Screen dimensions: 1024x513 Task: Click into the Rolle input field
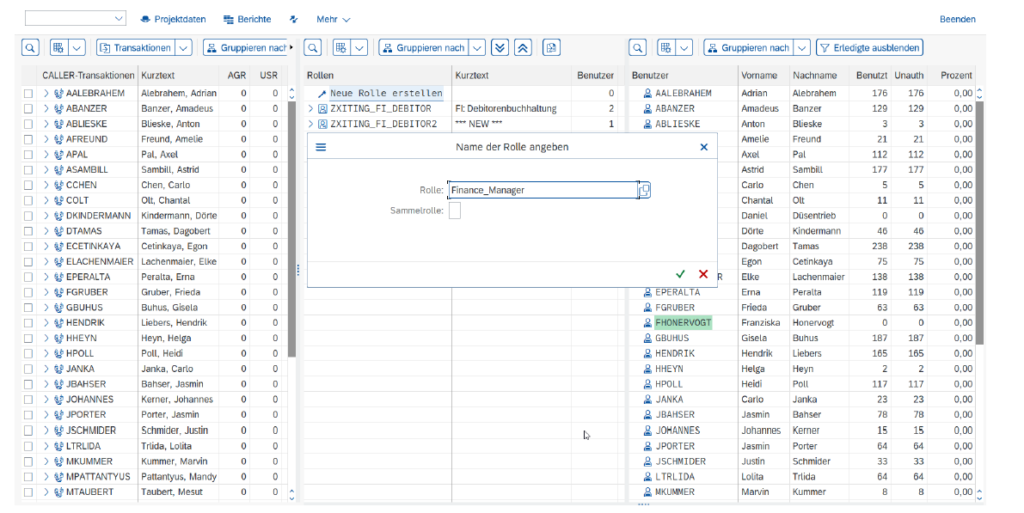point(540,189)
